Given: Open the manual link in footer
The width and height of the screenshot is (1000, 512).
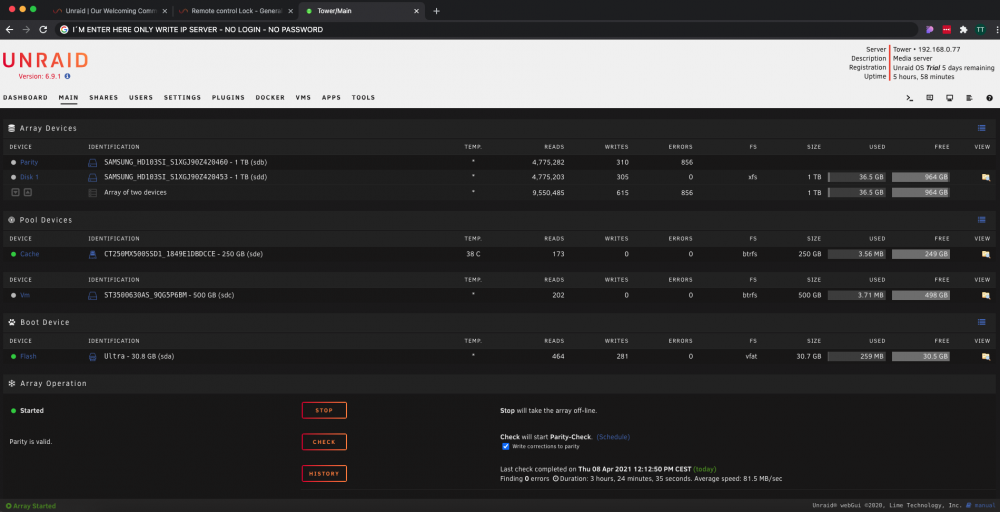Looking at the screenshot, I should (983, 506).
